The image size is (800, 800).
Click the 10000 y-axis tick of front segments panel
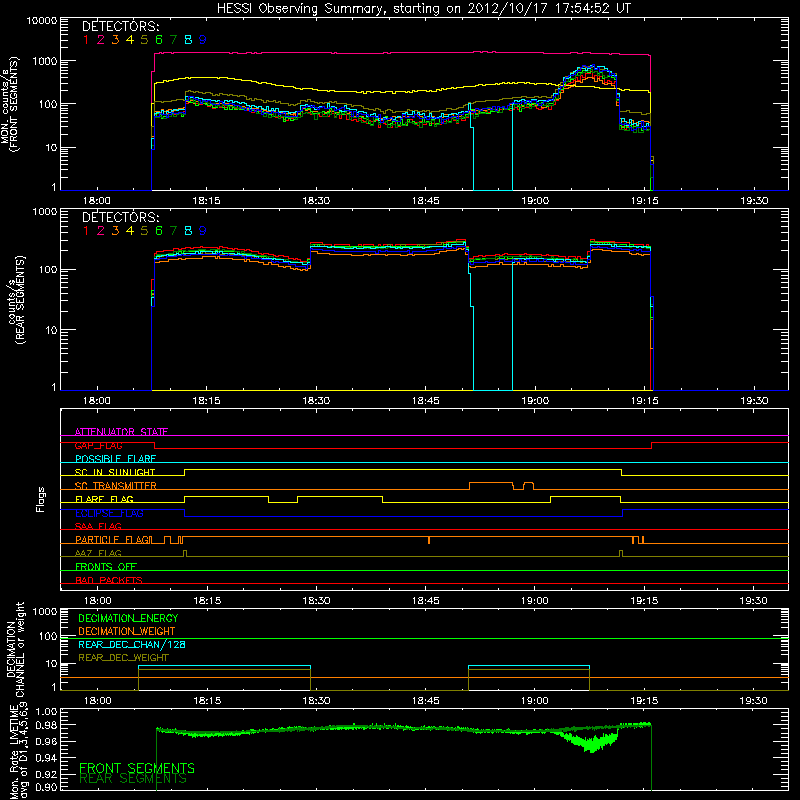point(42,21)
